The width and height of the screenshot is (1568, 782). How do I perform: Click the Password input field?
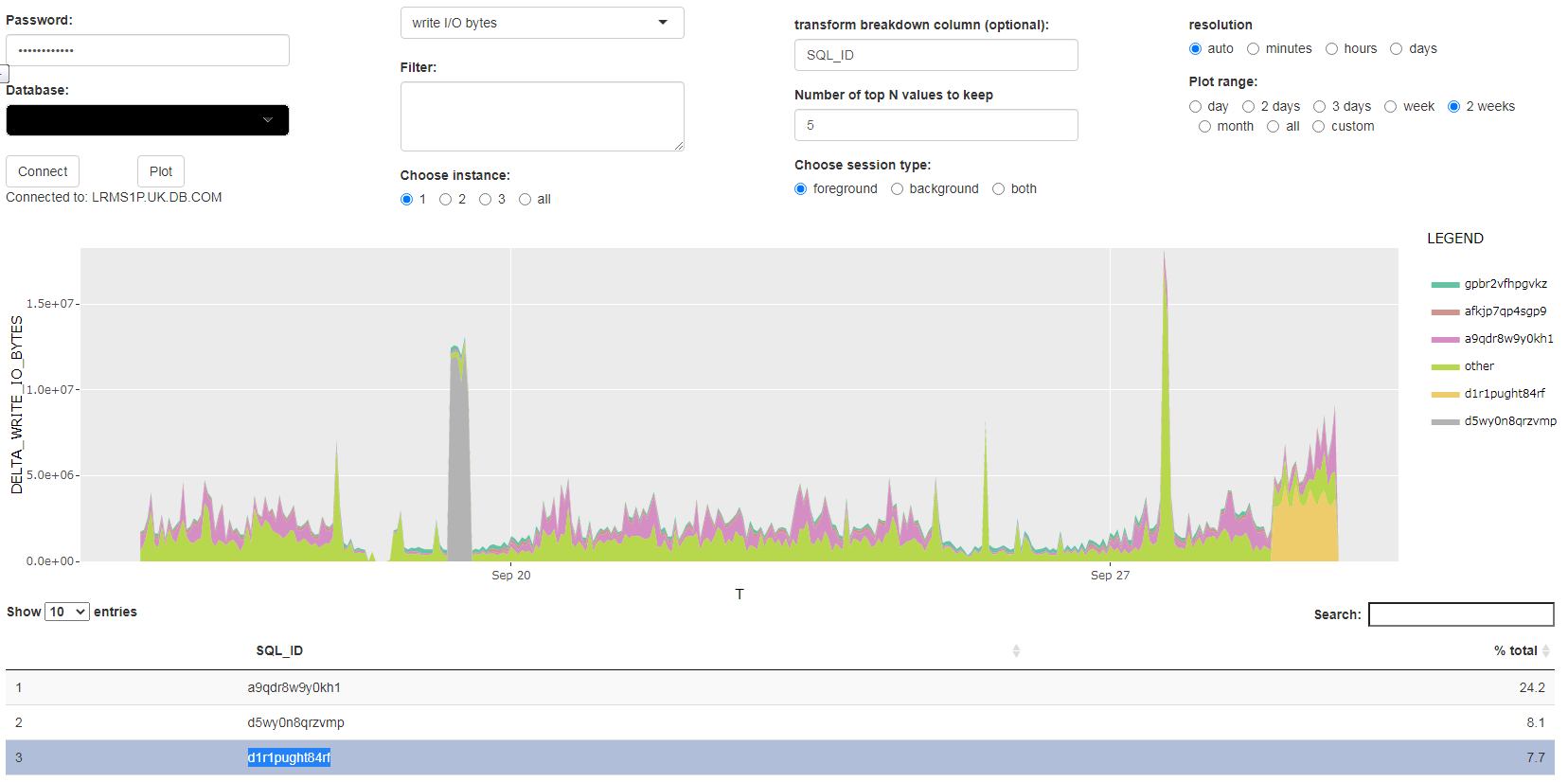coord(148,50)
